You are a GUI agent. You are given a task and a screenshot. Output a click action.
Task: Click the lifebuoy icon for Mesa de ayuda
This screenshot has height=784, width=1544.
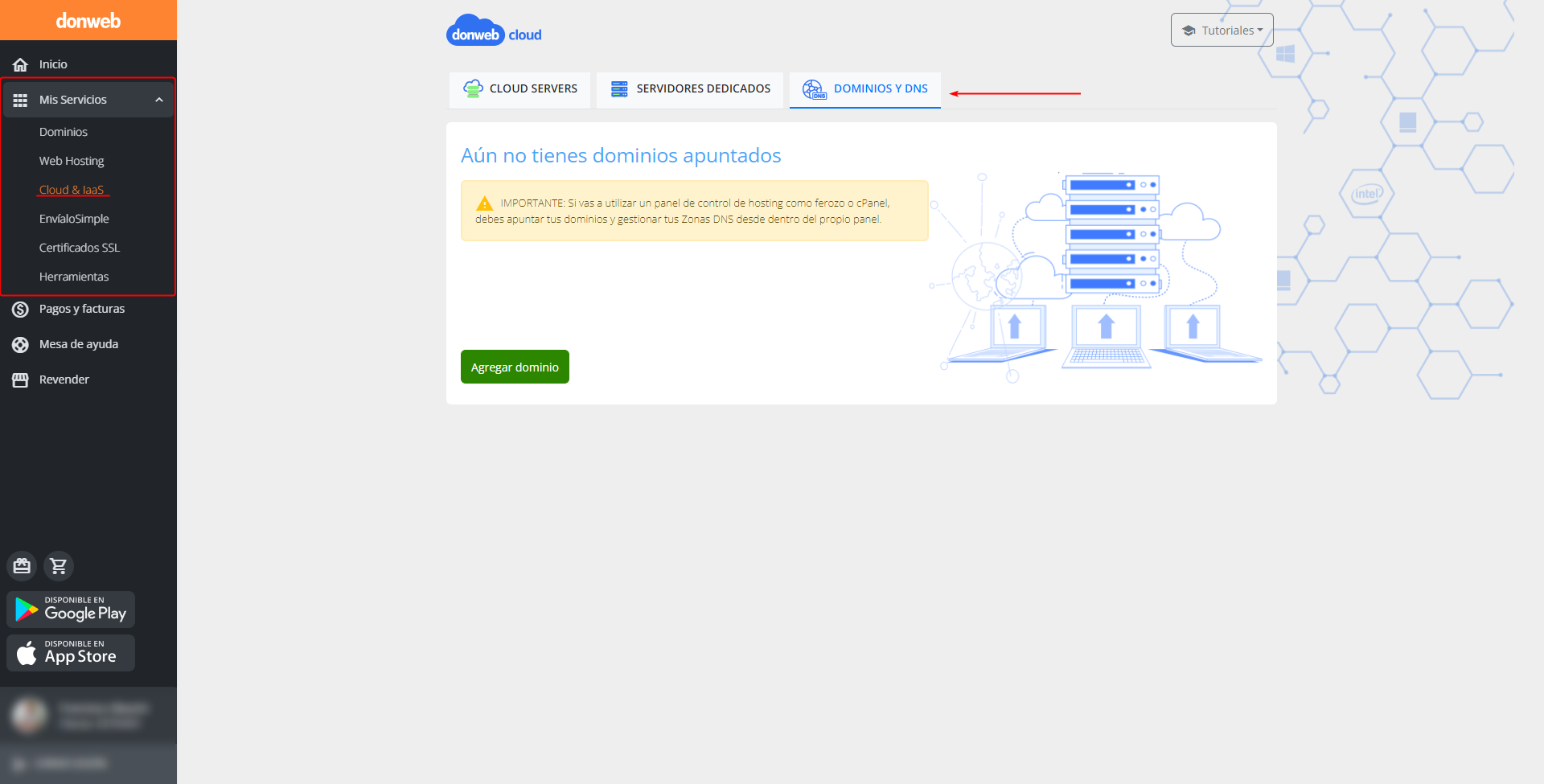[20, 344]
